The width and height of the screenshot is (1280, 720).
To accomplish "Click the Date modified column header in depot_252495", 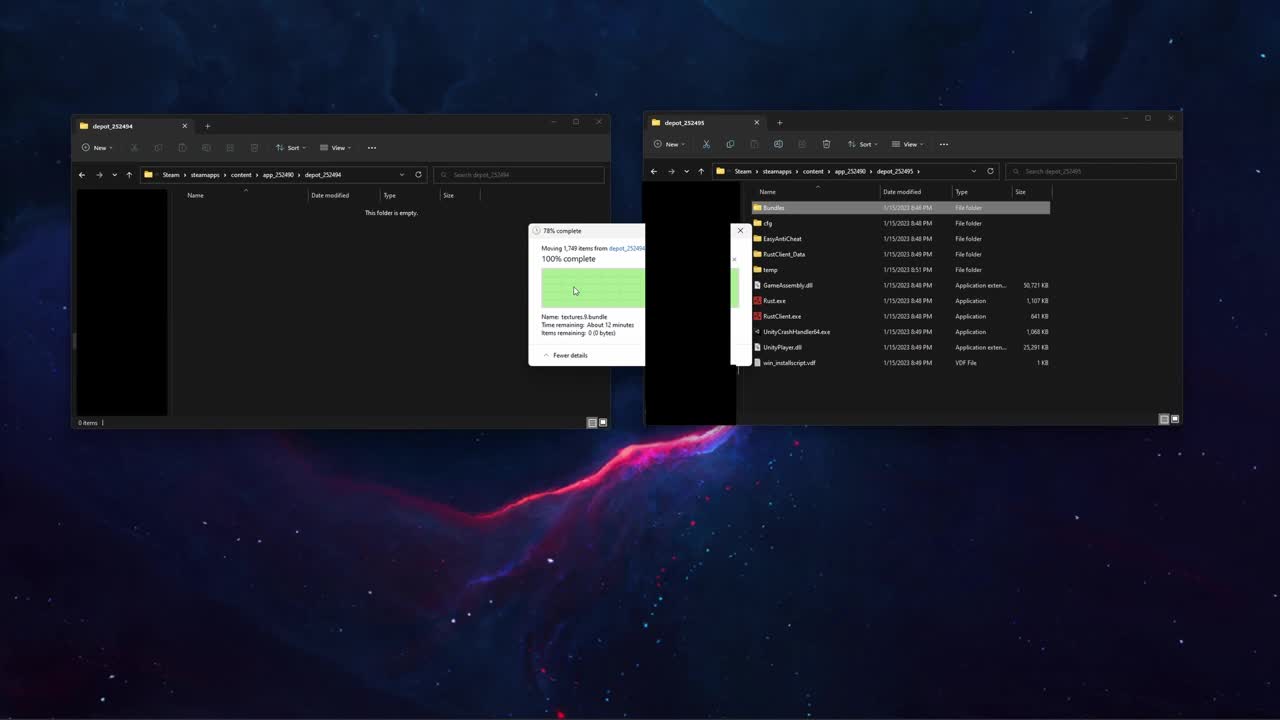I will (x=902, y=192).
